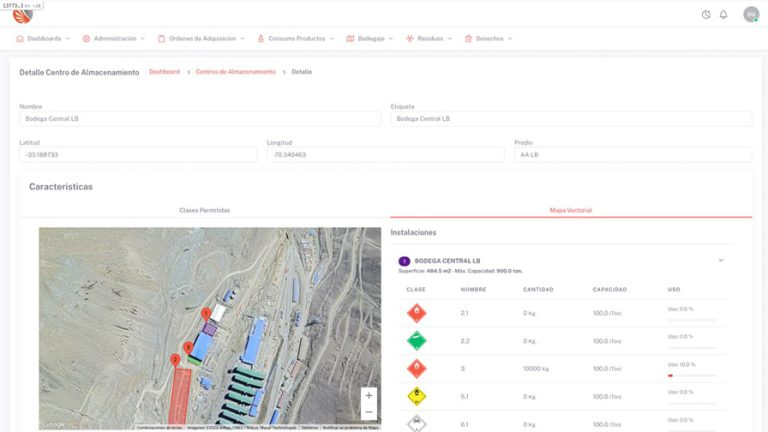Click the company logo in the header
This screenshot has height=432, width=768.
pos(21,14)
